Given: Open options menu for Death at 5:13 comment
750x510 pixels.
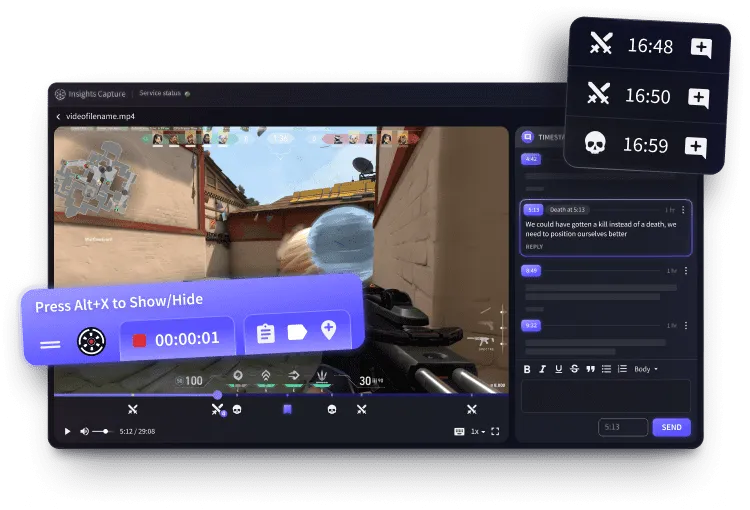Looking at the screenshot, I should 683,210.
